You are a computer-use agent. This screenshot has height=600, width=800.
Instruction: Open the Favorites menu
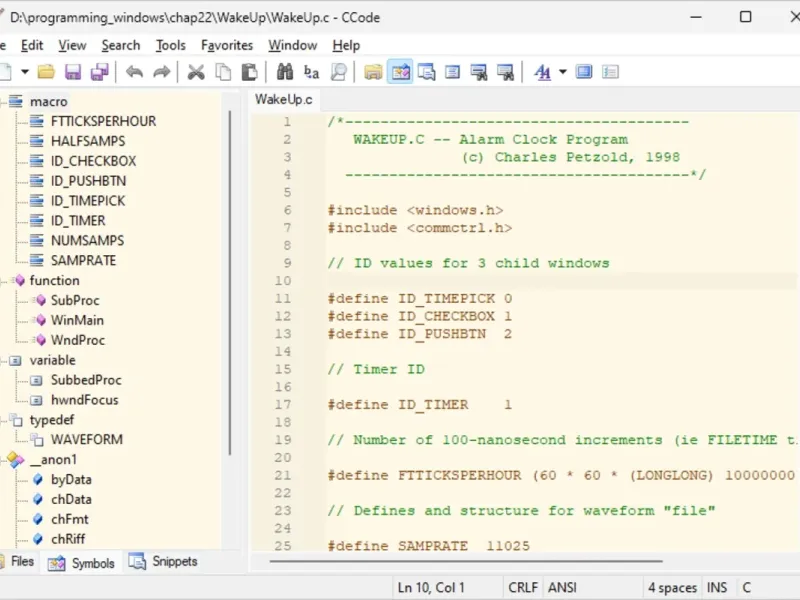(227, 45)
